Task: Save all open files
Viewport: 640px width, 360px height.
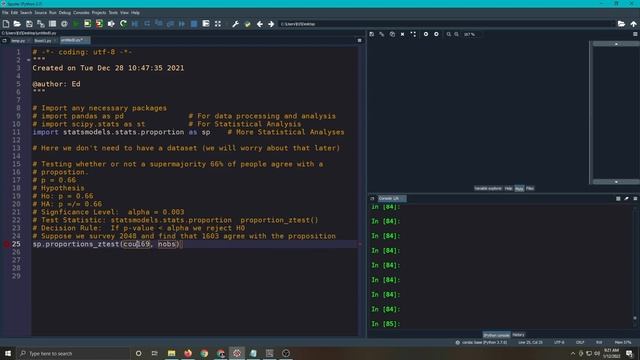Action: pos(41,24)
